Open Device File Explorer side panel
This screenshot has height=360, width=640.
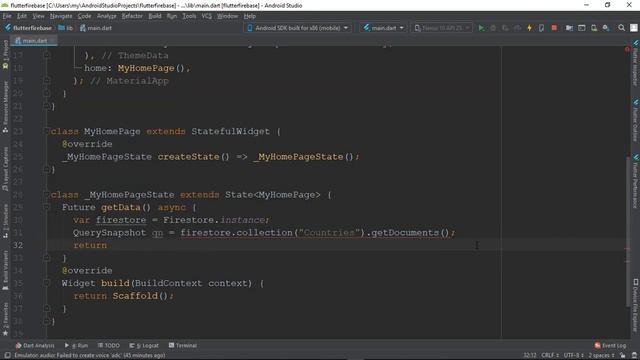tap(636, 305)
